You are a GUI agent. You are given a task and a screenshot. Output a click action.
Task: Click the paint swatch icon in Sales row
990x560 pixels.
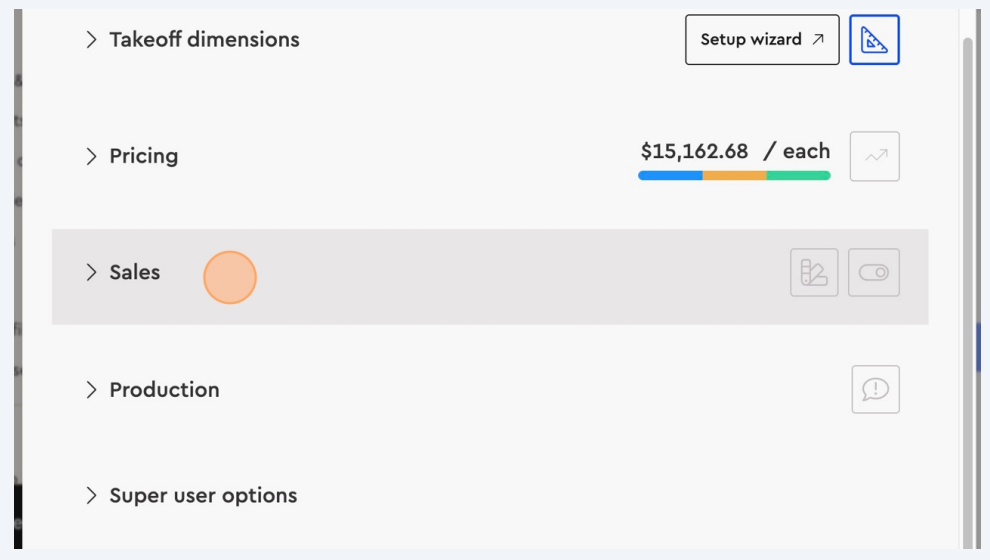click(814, 272)
